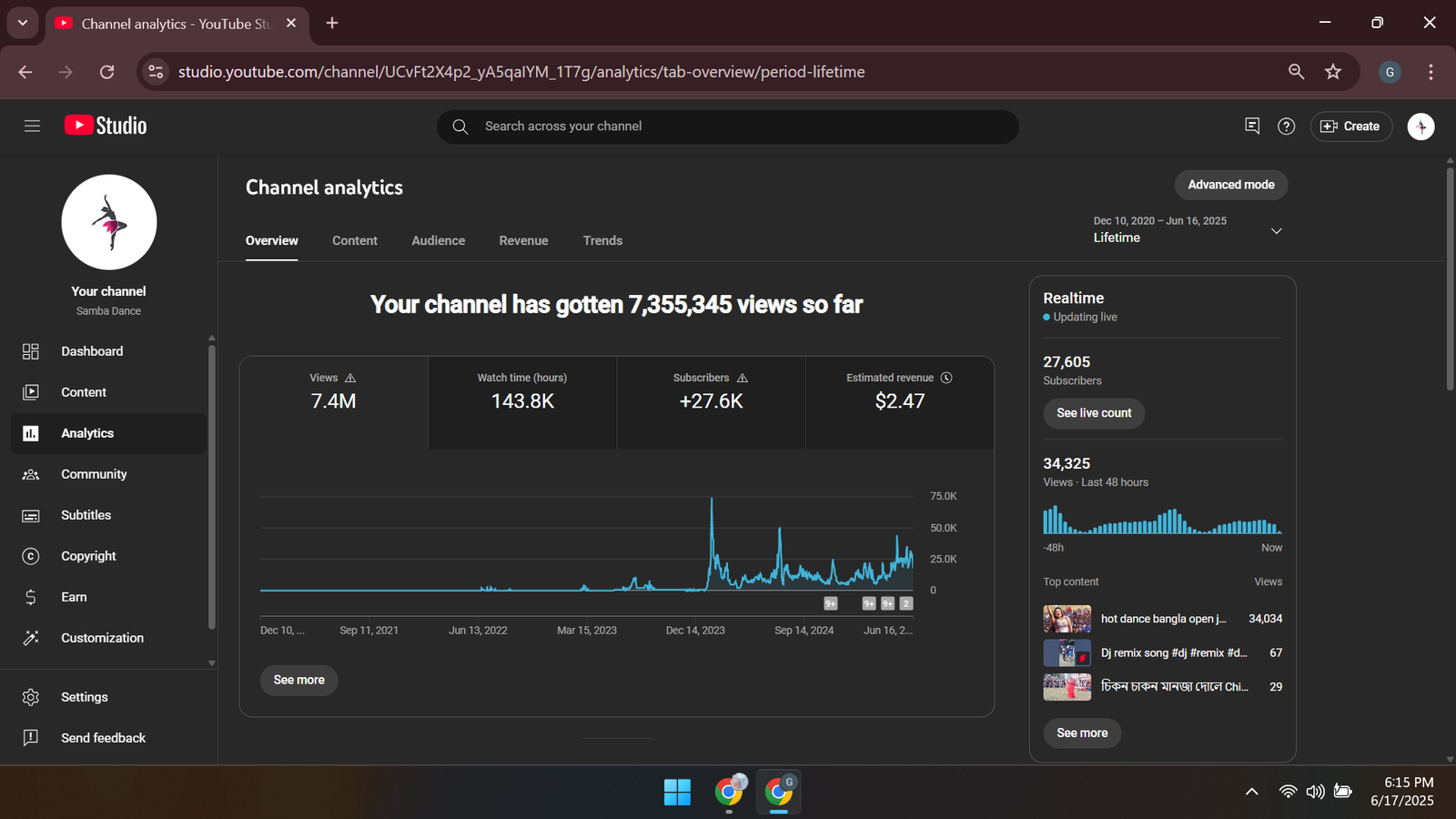Open the site information icon in address bar

(x=156, y=72)
